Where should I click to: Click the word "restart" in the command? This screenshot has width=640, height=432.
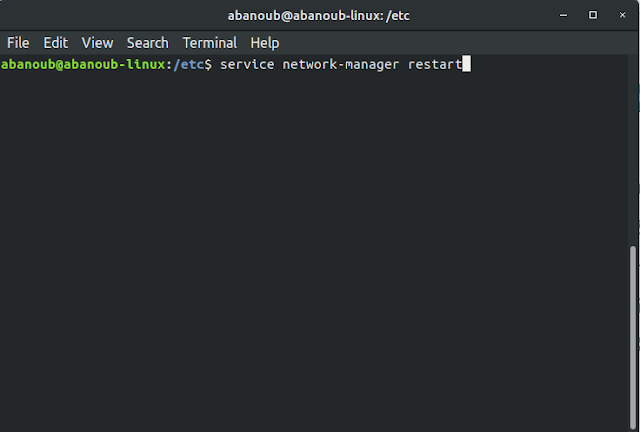point(433,65)
